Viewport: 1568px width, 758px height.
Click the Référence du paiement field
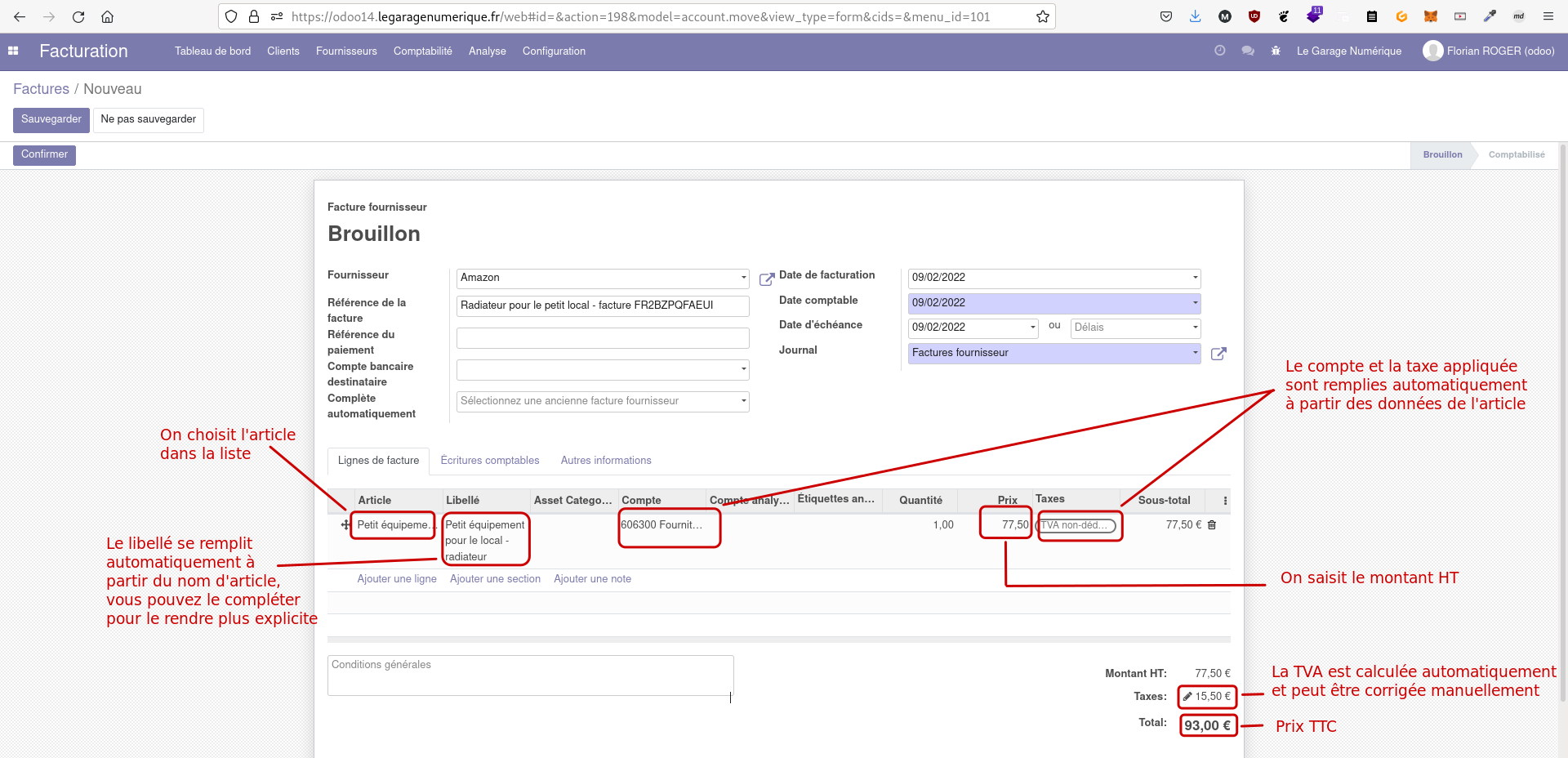pyautogui.click(x=602, y=337)
